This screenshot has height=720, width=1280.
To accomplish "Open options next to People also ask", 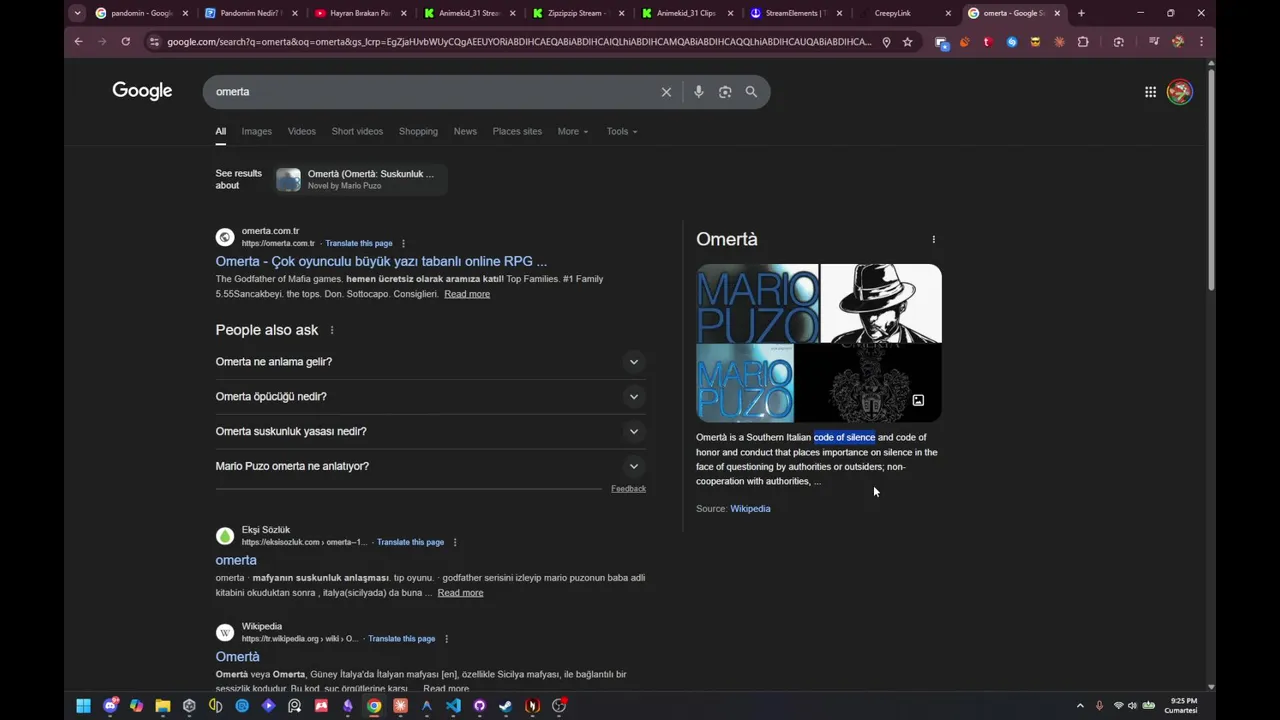I will (x=332, y=330).
